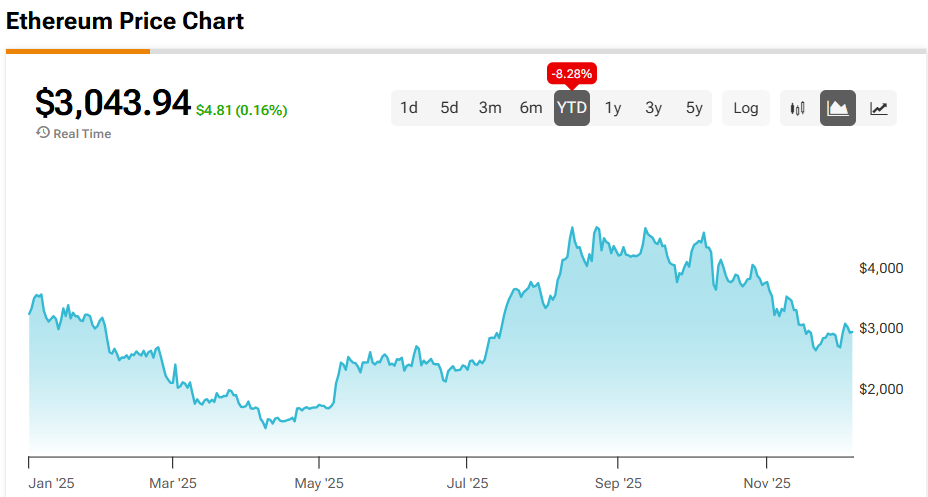Image resolution: width=928 pixels, height=497 pixels.
Task: Switch to line chart view
Action: coord(878,108)
